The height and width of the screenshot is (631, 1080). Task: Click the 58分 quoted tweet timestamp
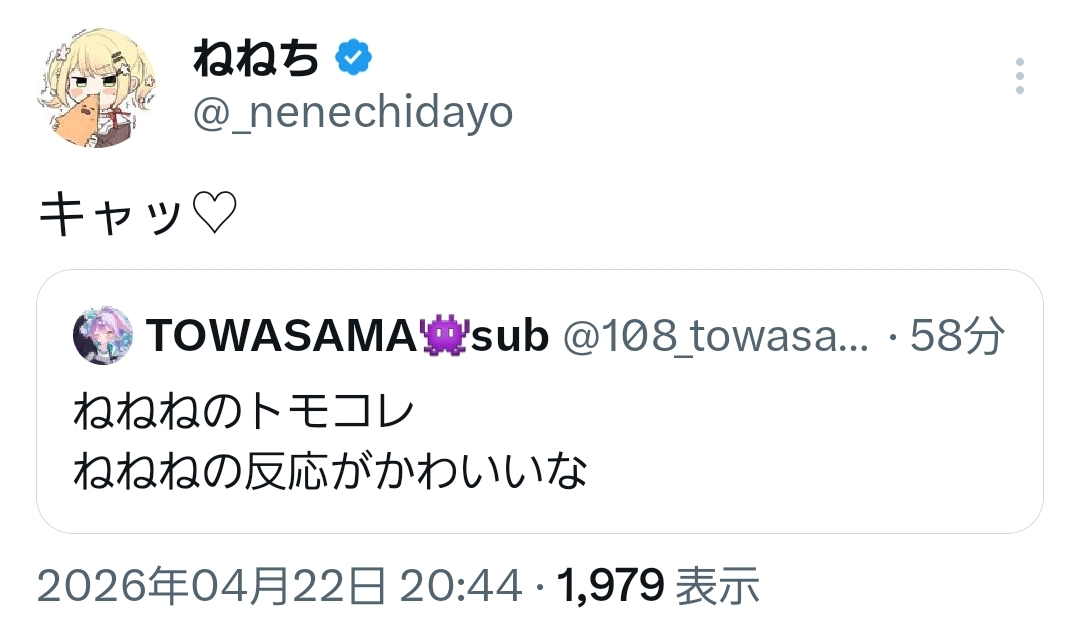[x=956, y=338]
